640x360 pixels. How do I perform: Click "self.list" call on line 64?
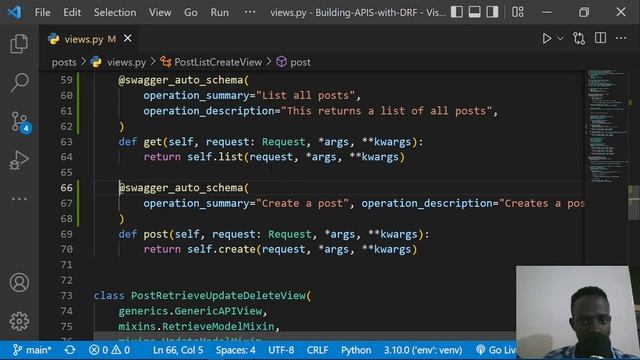215,157
